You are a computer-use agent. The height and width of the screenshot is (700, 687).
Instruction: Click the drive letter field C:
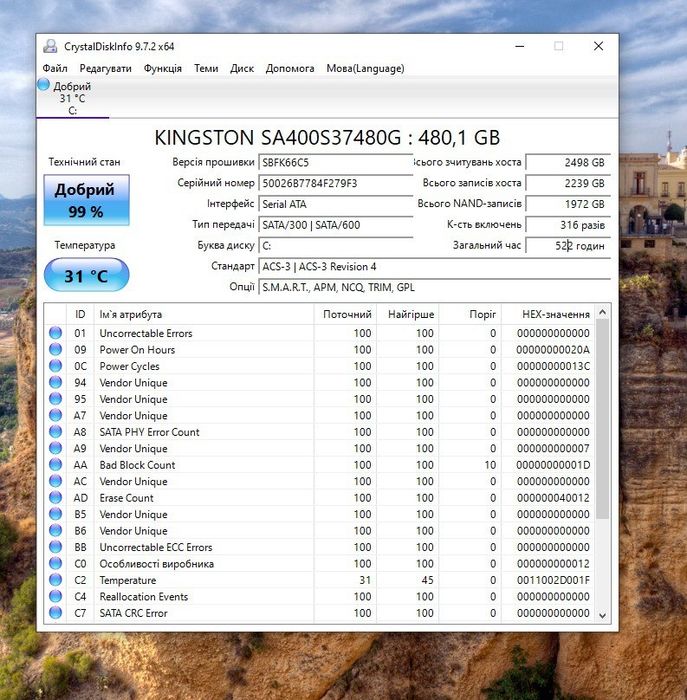tap(336, 246)
